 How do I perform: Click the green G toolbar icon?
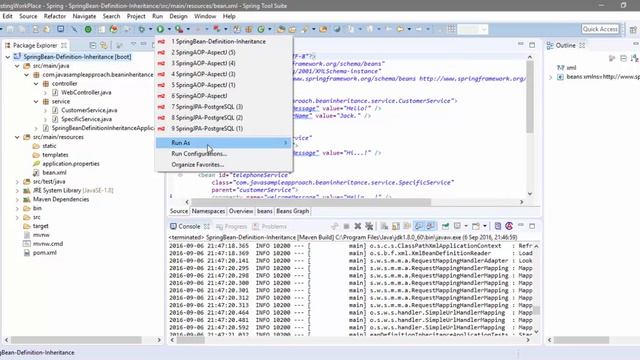point(260,29)
